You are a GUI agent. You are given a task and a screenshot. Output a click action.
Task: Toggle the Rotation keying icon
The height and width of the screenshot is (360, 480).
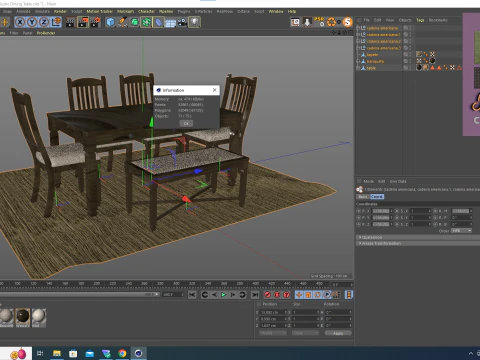[x=318, y=295]
